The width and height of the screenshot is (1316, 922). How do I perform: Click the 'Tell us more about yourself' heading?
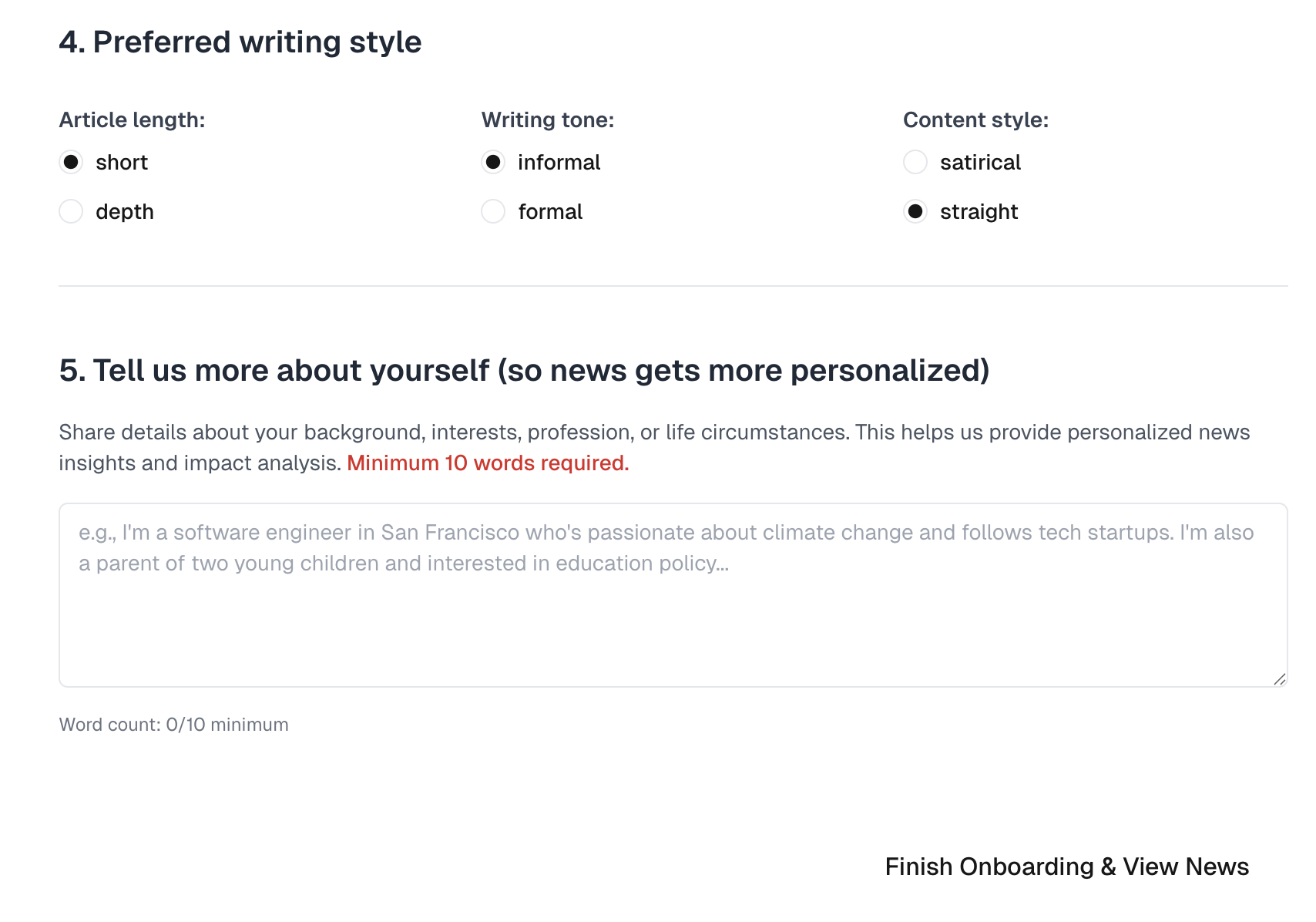tap(524, 371)
